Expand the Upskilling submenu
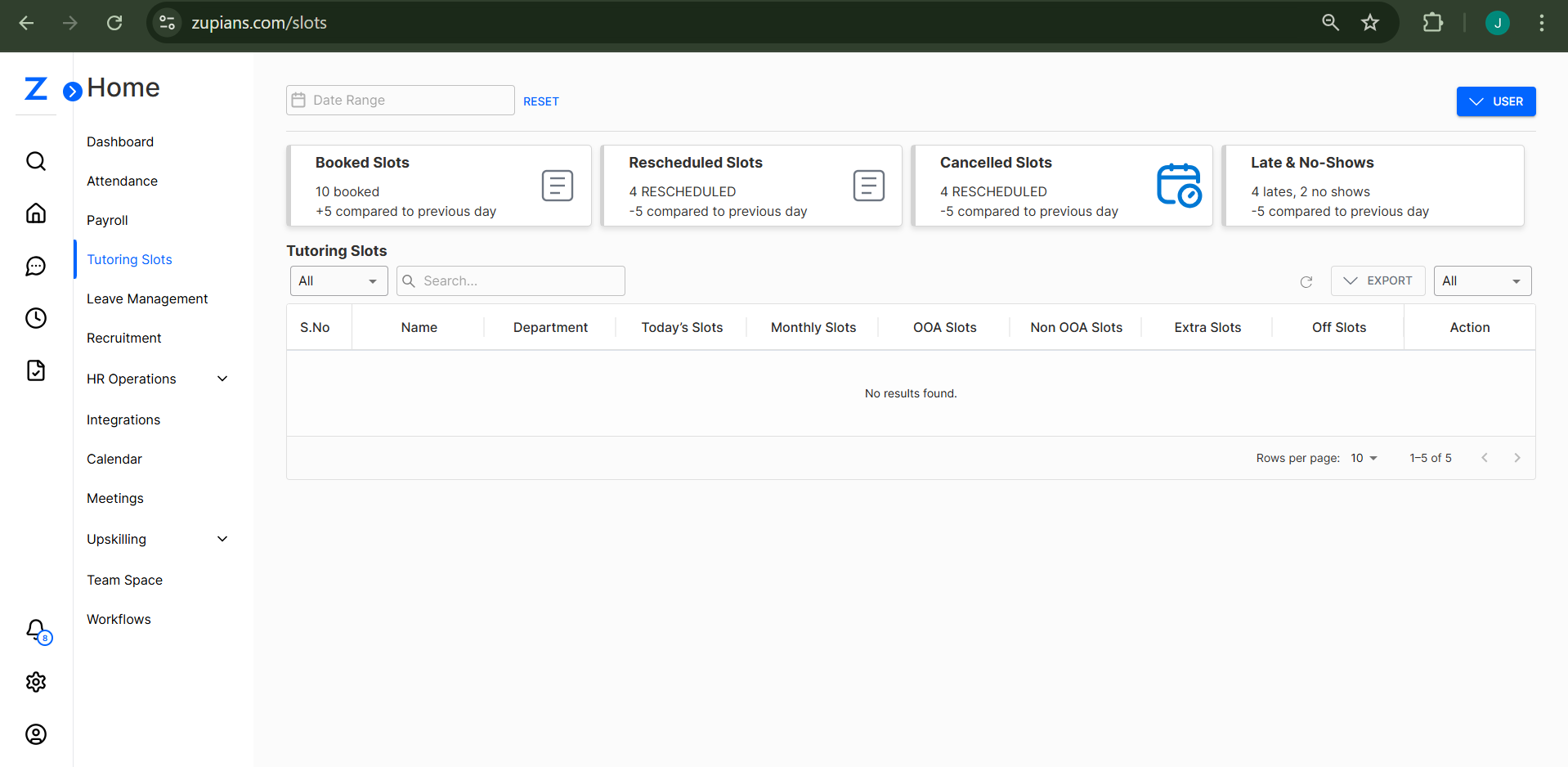The height and width of the screenshot is (767, 1568). point(222,539)
